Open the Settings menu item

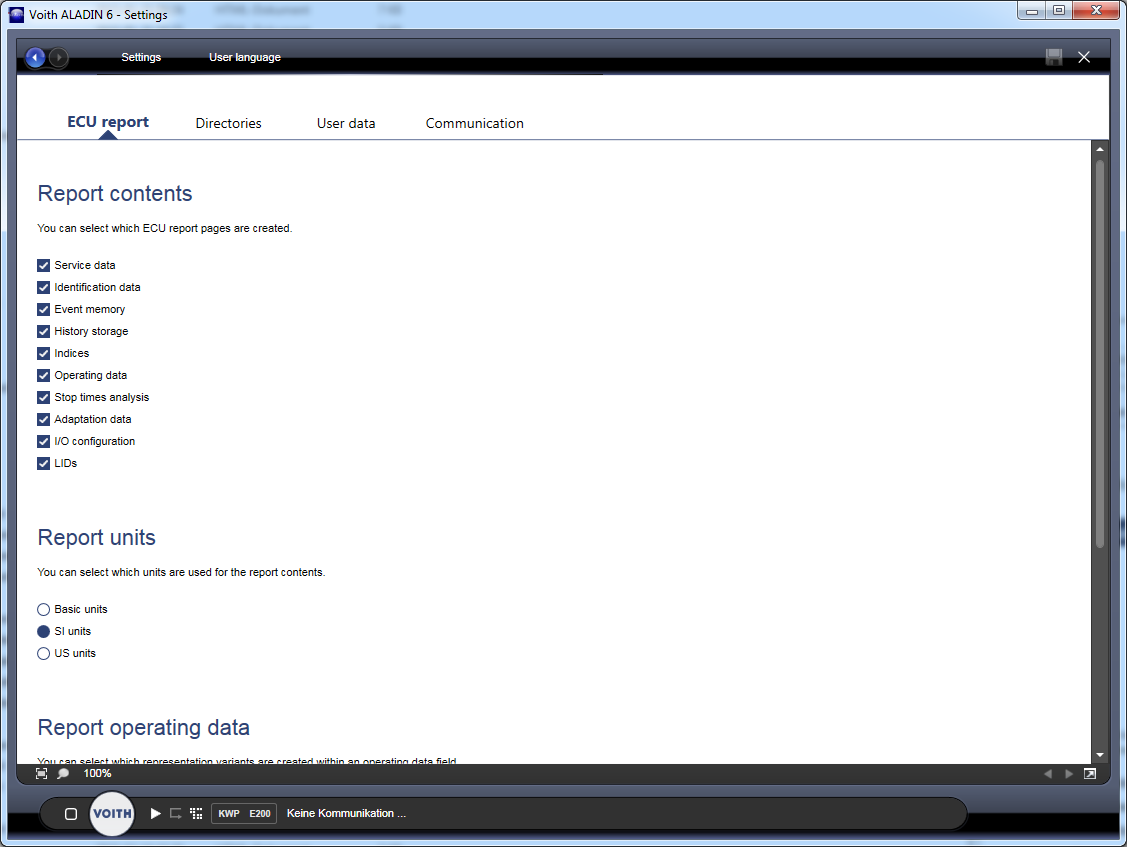tap(141, 58)
